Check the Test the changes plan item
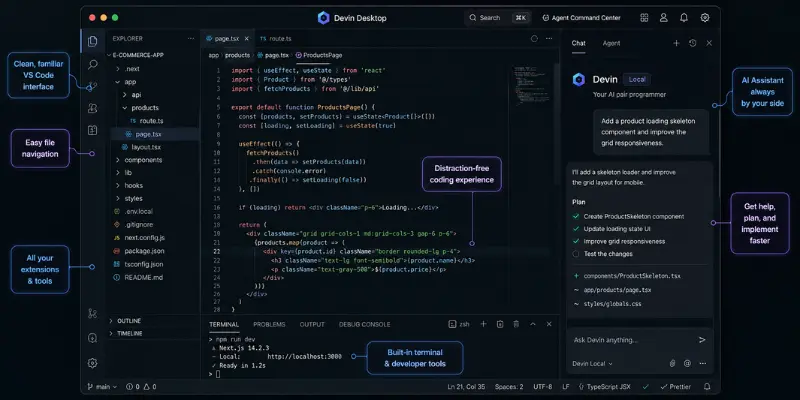This screenshot has height=400, width=800. point(576,254)
